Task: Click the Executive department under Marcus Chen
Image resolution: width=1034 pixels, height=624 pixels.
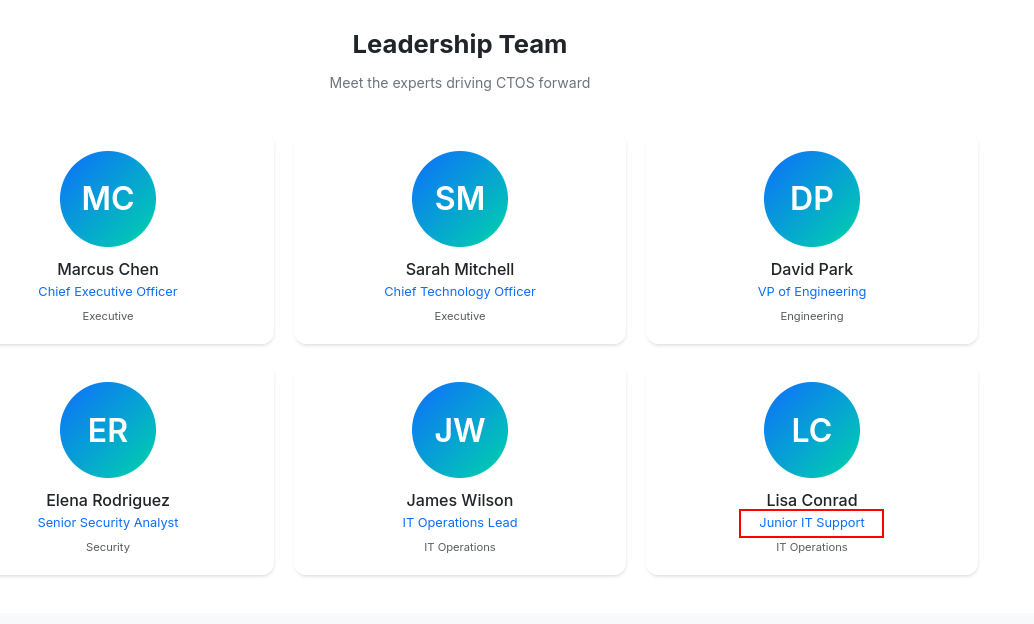Action: tap(108, 316)
